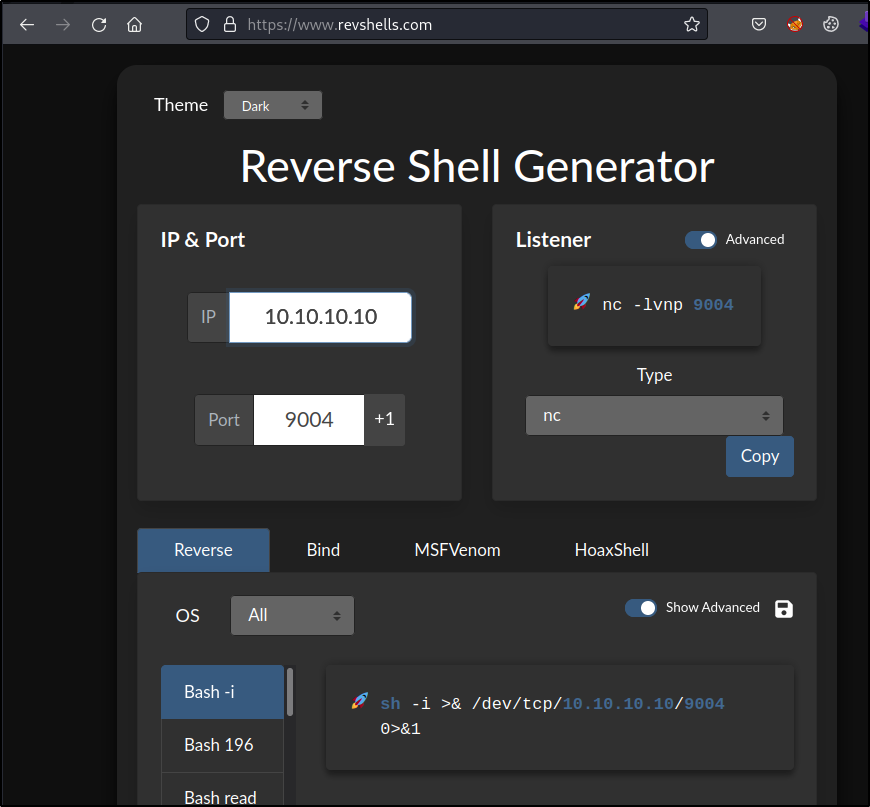Click the IP label beside the address field
870x807 pixels.
(209, 317)
